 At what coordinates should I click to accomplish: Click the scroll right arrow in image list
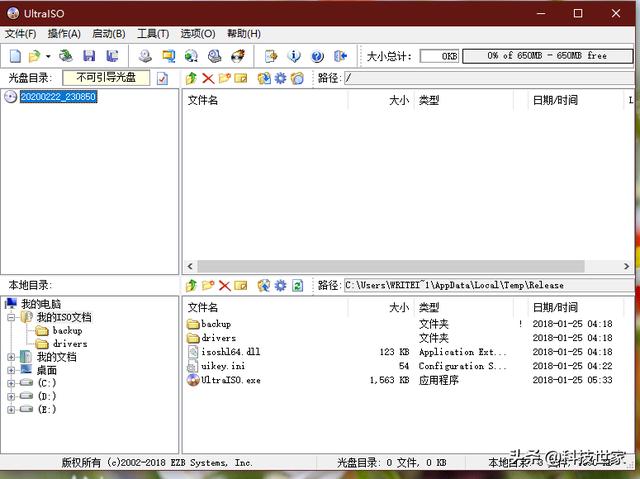pyautogui.click(x=627, y=266)
